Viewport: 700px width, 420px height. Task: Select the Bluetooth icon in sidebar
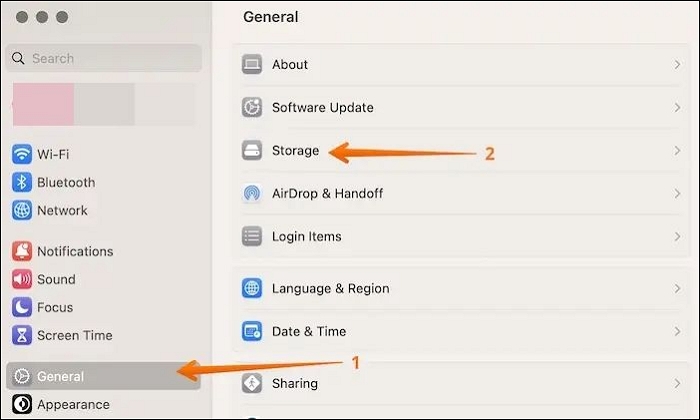click(x=22, y=183)
